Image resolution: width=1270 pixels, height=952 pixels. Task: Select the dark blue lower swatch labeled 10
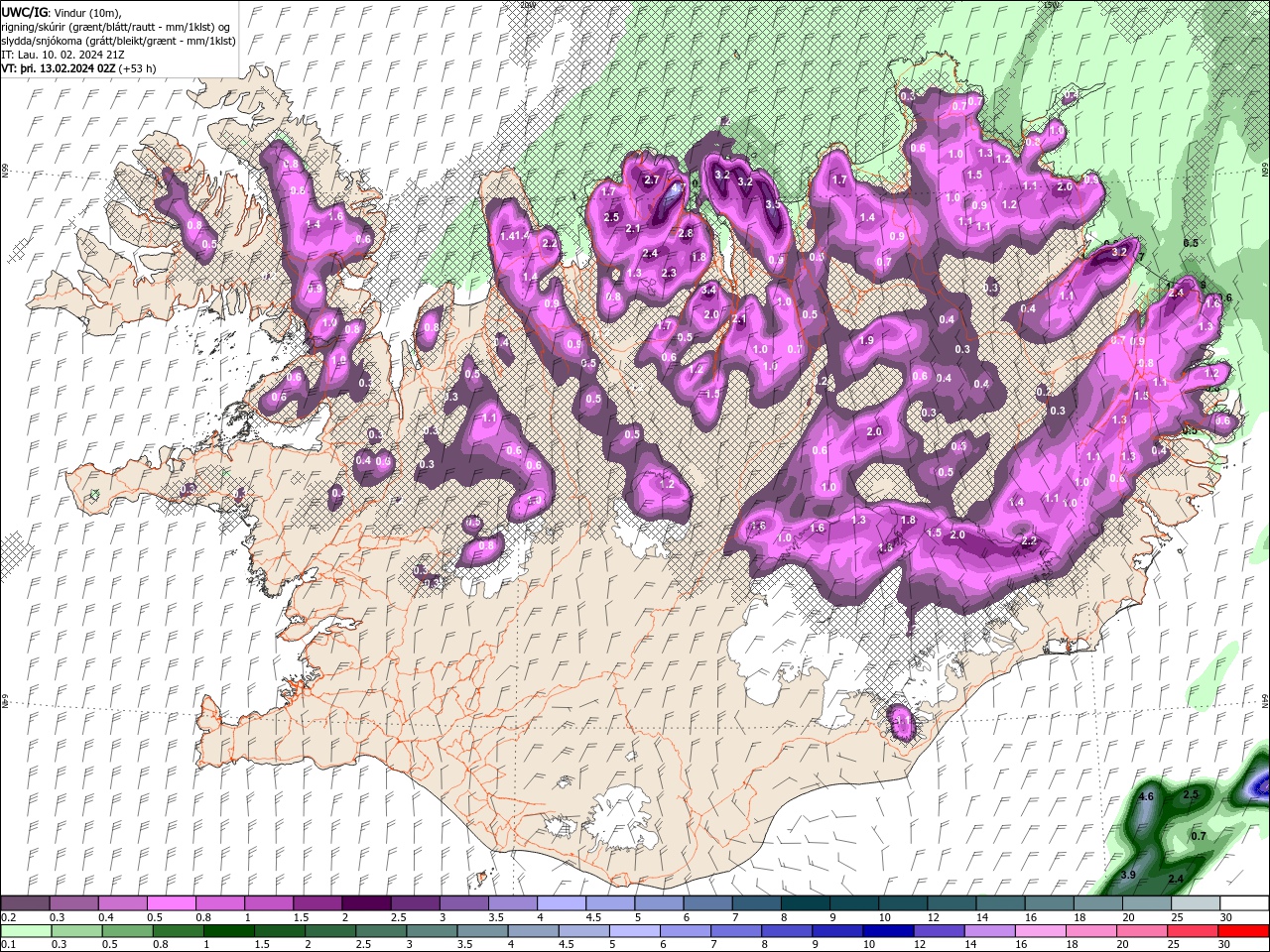[x=888, y=931]
